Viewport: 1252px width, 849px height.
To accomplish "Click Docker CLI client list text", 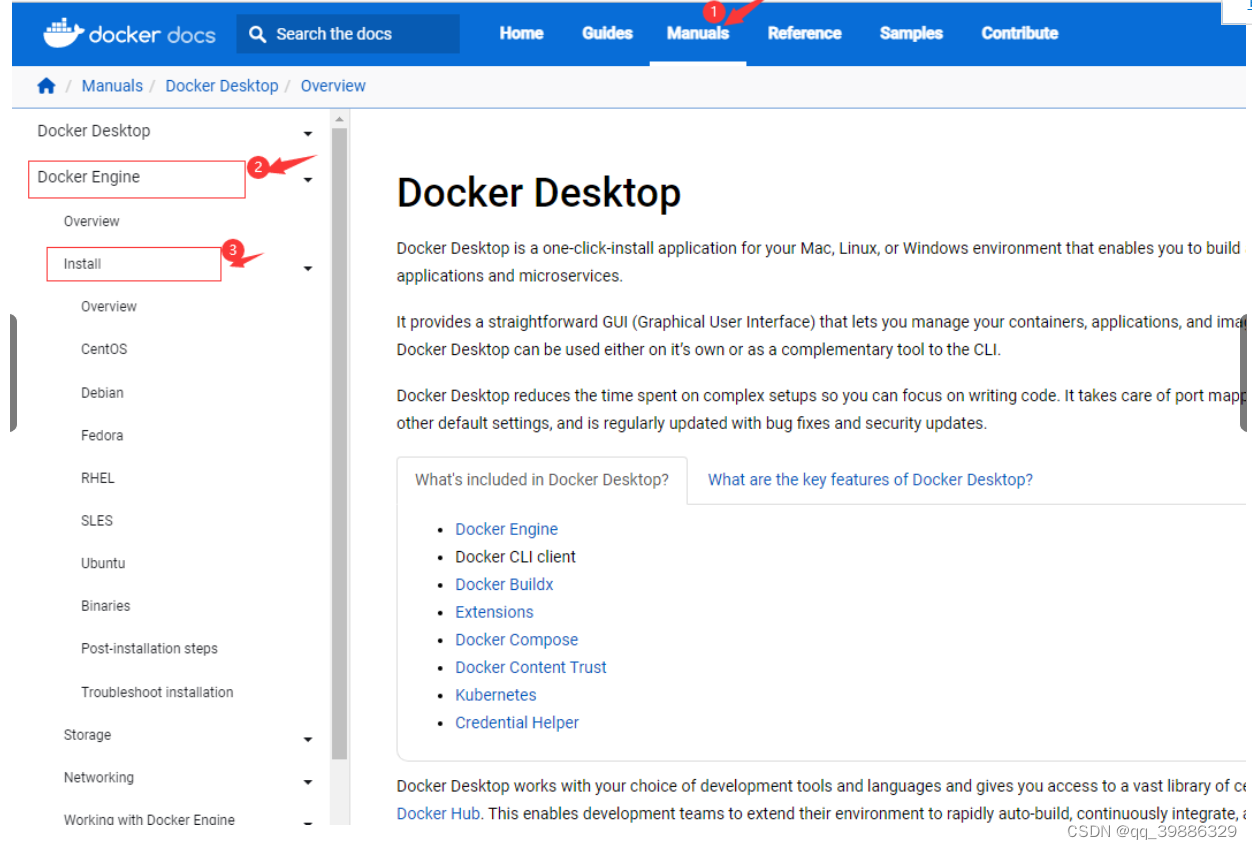I will (516, 557).
